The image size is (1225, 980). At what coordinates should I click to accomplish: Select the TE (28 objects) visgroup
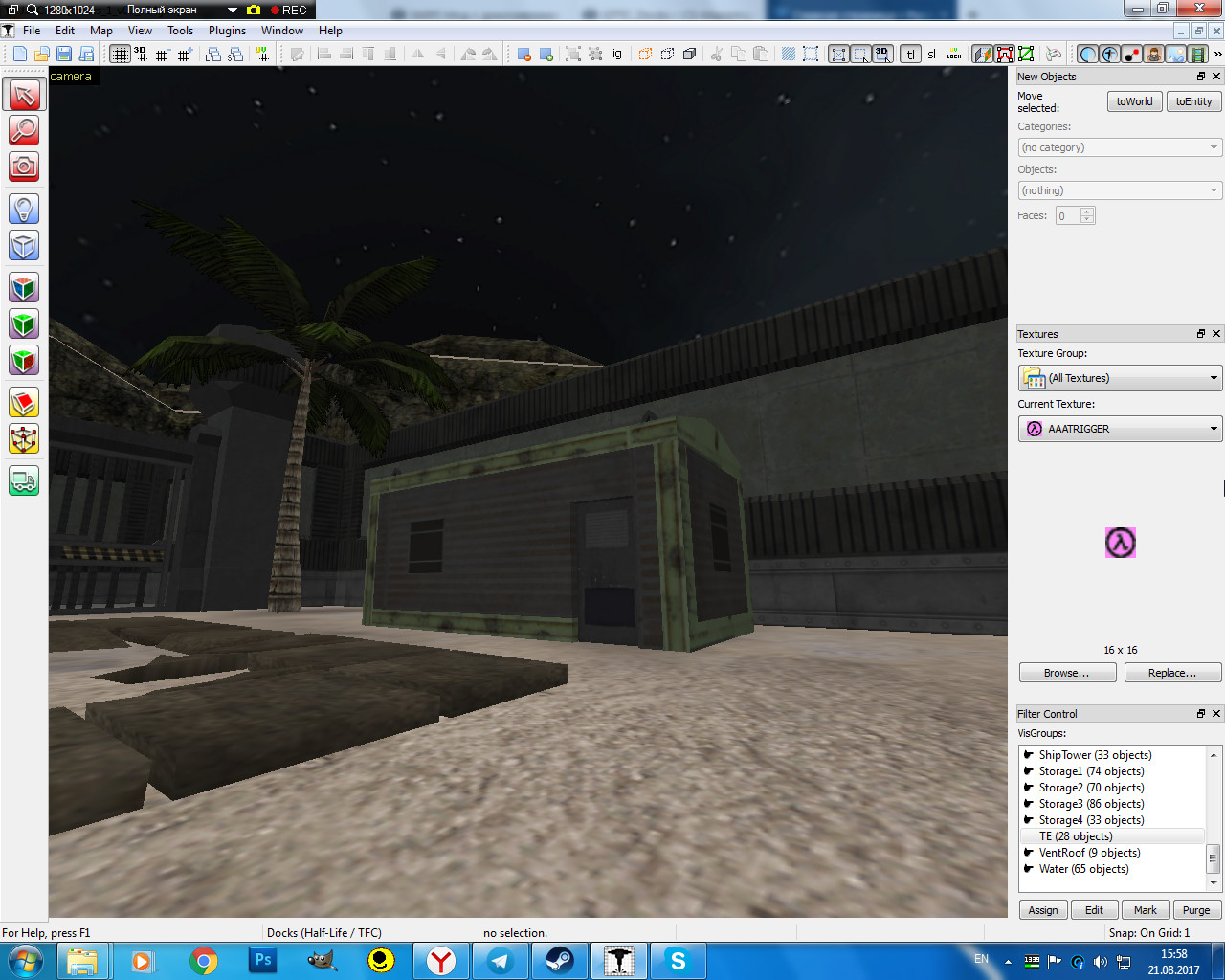1111,836
